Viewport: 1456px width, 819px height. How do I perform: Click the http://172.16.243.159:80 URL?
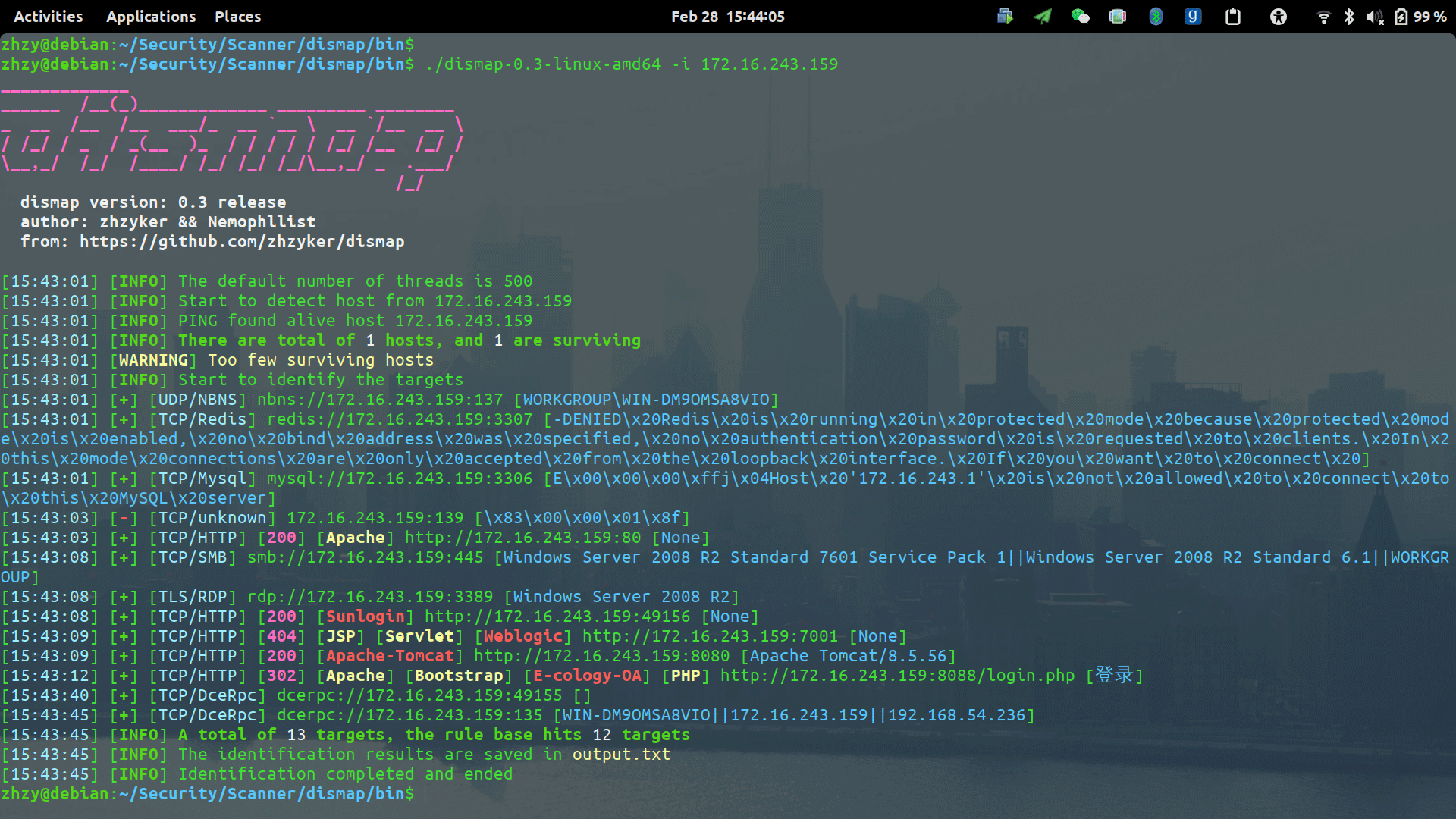523,537
